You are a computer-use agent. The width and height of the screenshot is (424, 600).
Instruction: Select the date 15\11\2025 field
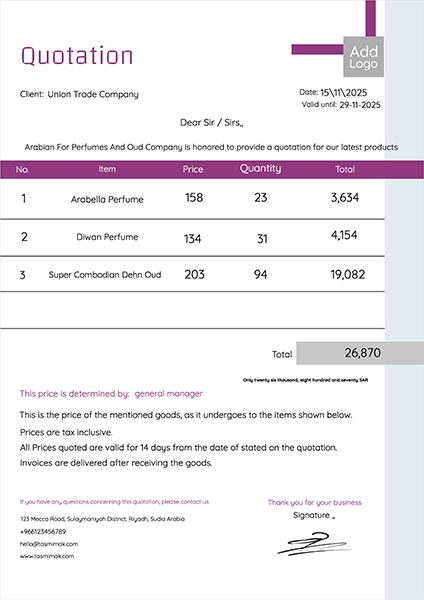(344, 93)
